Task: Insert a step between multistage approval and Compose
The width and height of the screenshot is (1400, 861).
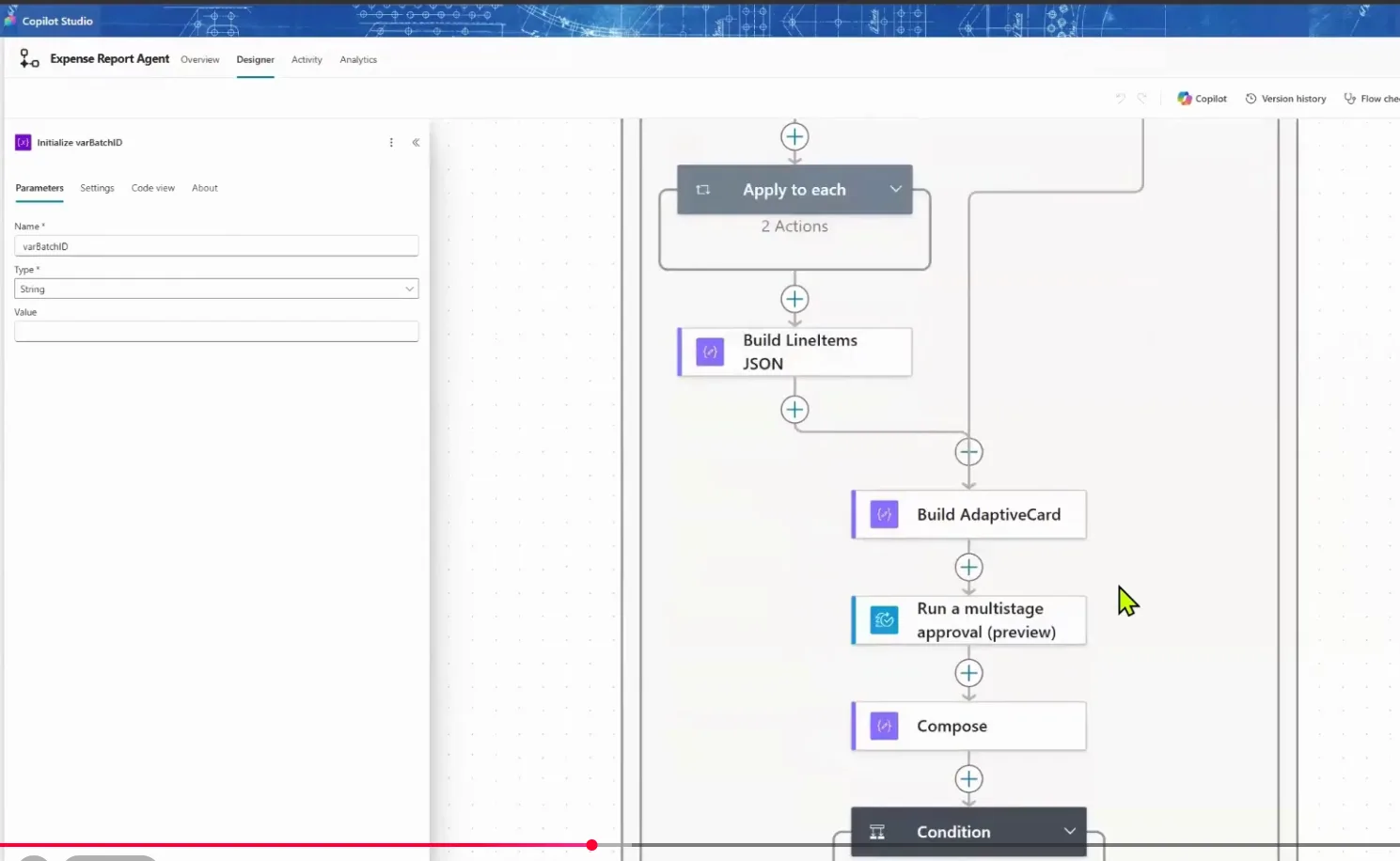Action: pos(968,673)
